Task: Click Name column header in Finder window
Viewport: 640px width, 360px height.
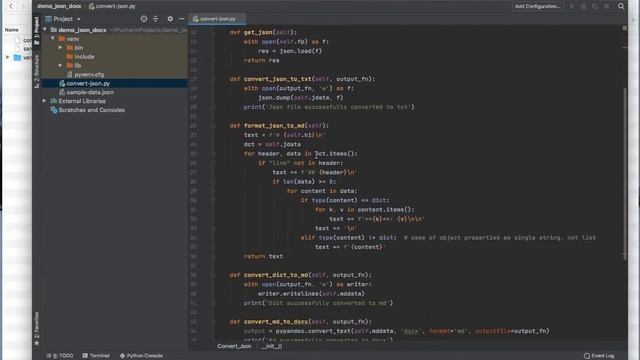Action: pyautogui.click(x=11, y=30)
